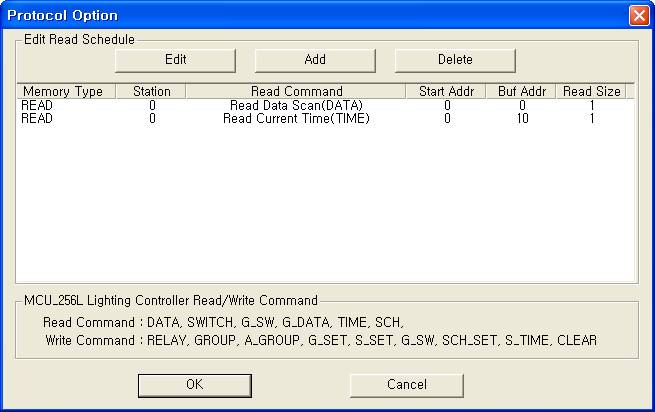The image size is (655, 412).
Task: Click Read Size value of DATA row
Action: (592, 105)
